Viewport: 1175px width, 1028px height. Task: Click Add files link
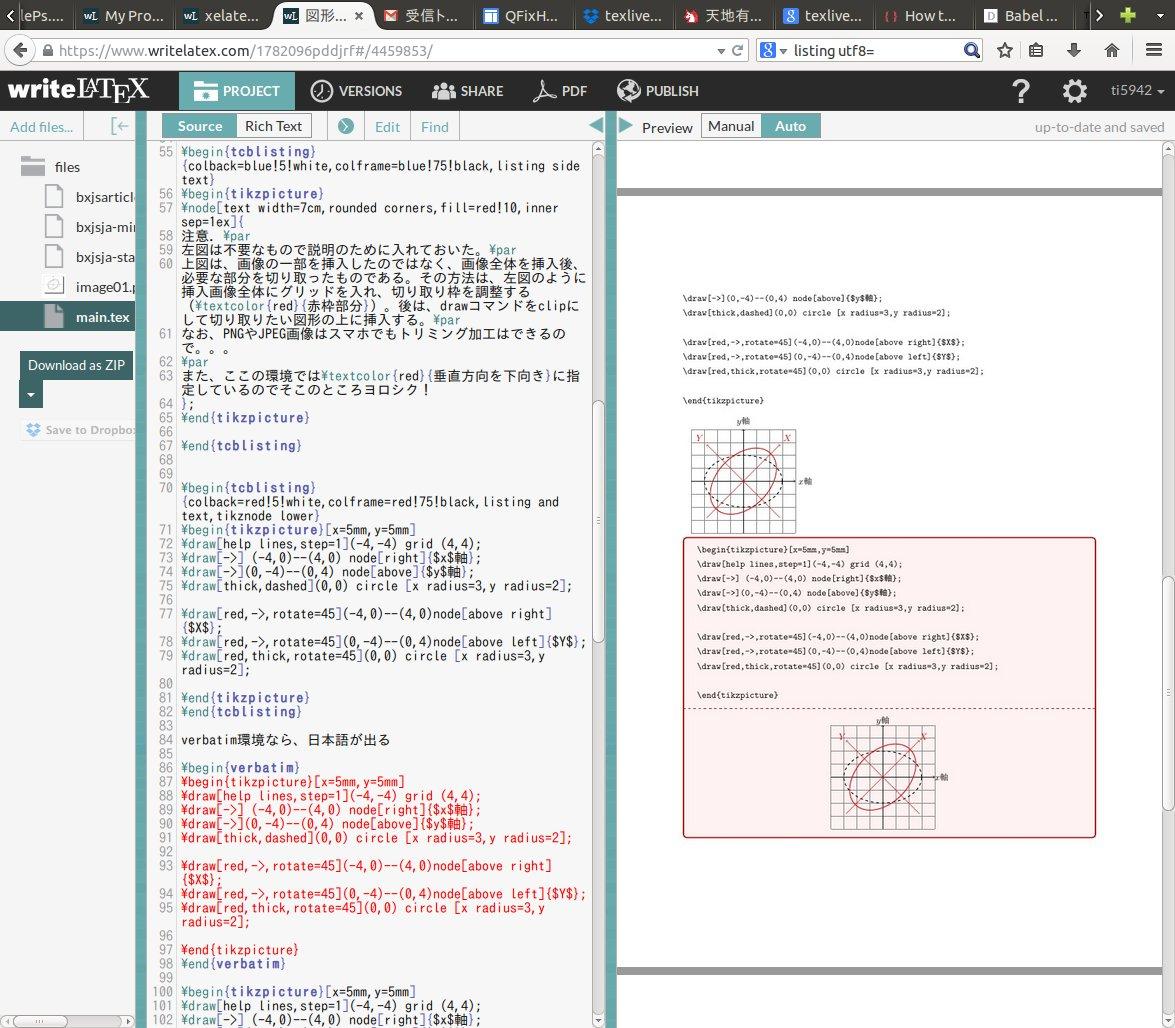[x=41, y=127]
